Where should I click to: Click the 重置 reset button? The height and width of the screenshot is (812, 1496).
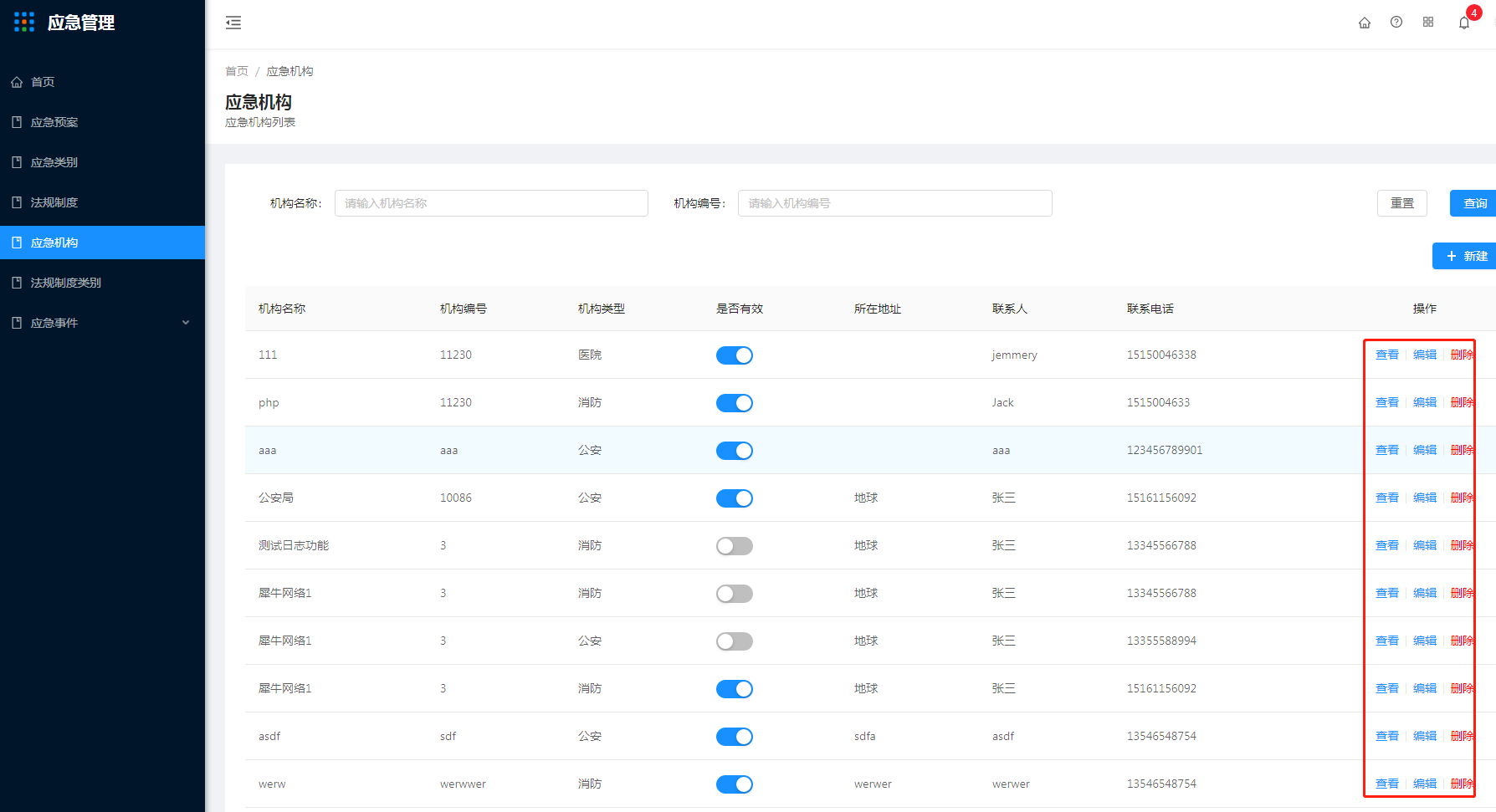(x=1402, y=203)
